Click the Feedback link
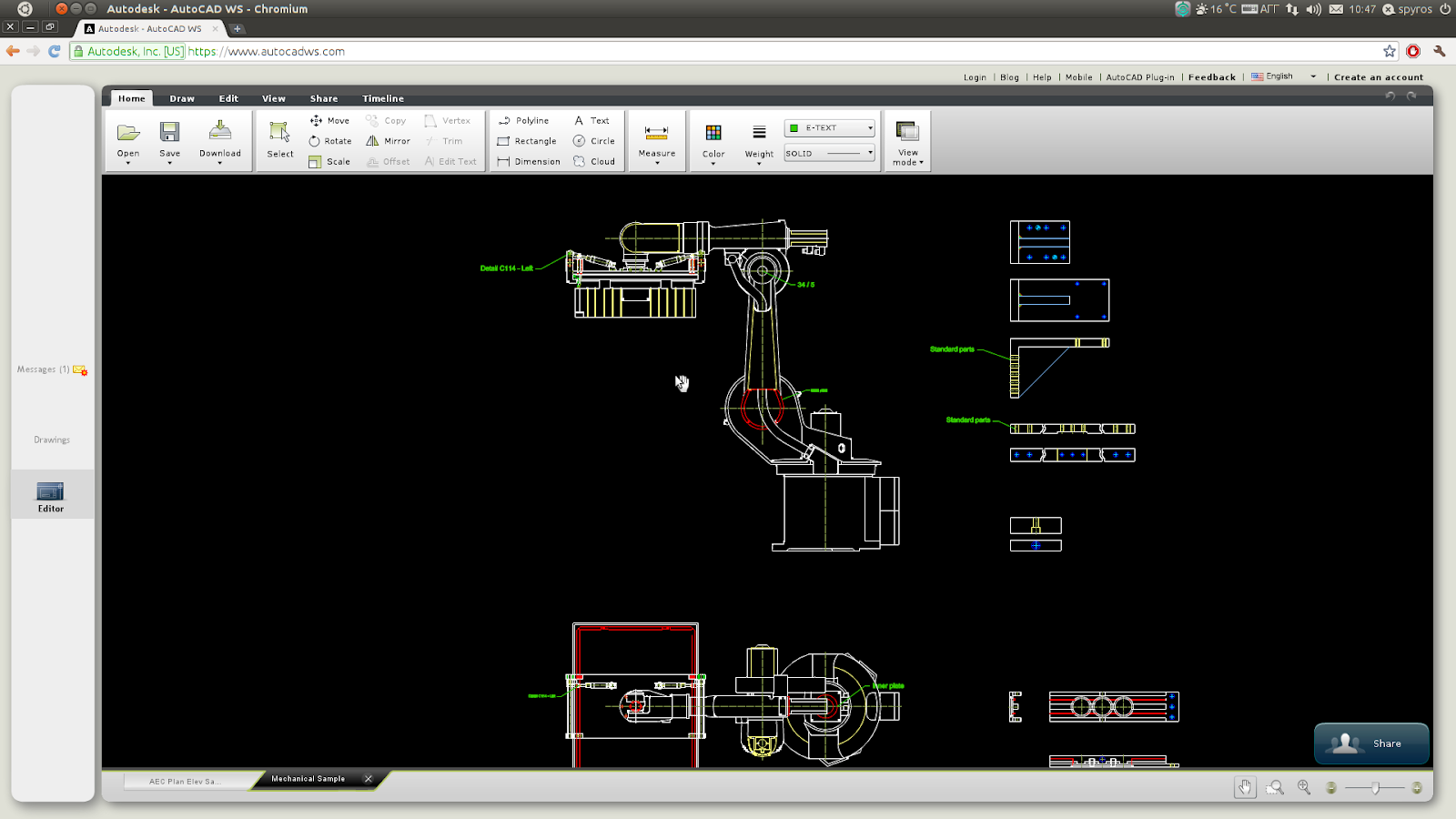 (1212, 77)
